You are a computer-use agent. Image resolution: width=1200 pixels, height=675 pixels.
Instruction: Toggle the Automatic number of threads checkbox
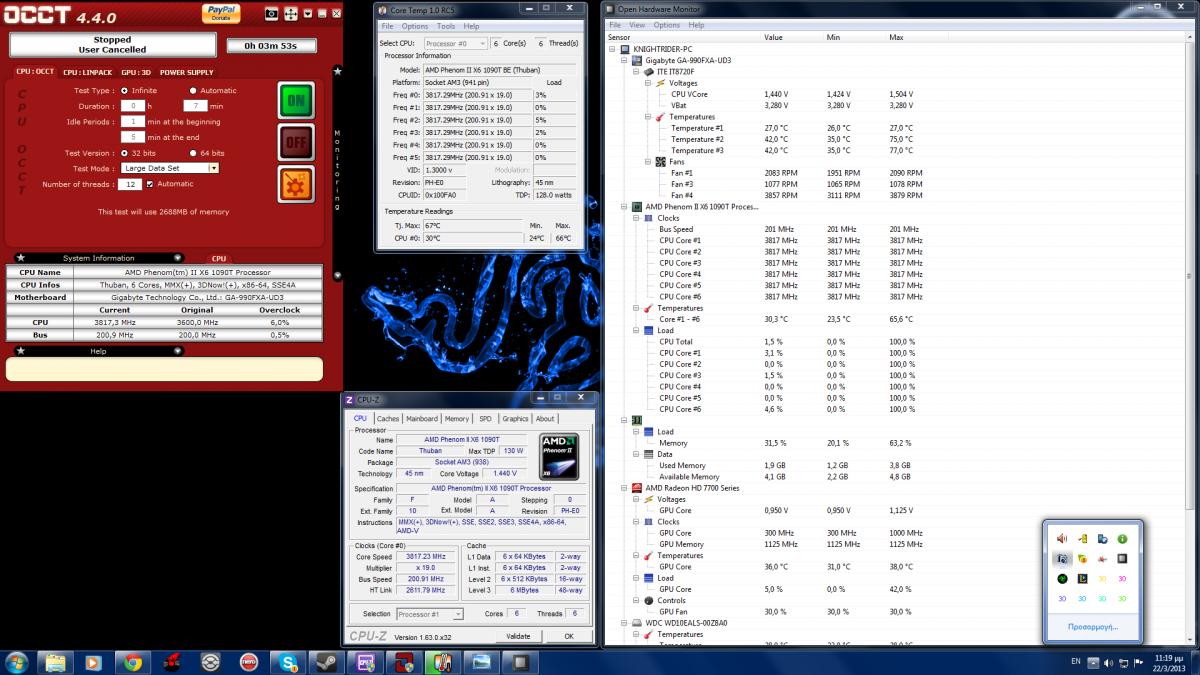(150, 184)
